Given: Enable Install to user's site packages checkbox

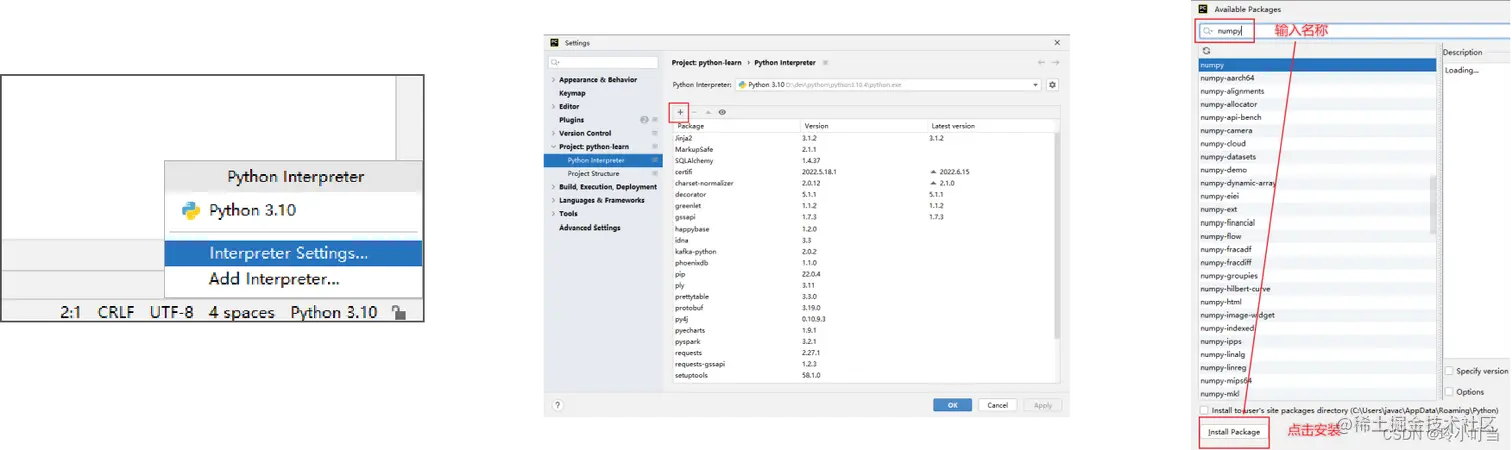Looking at the screenshot, I should coord(1204,410).
